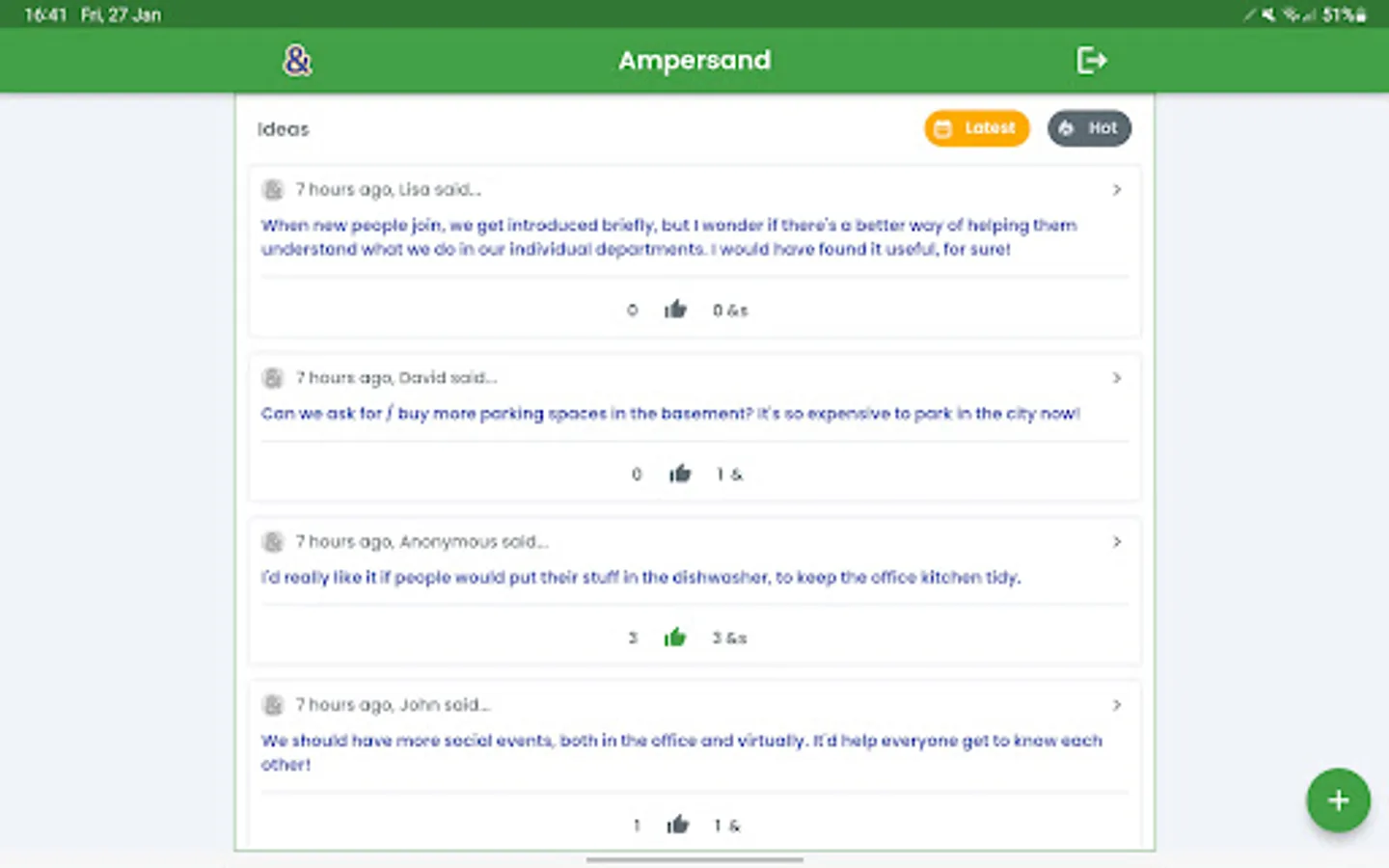Switch to the Hot ideas filter
The height and width of the screenshot is (868, 1389).
tap(1089, 128)
